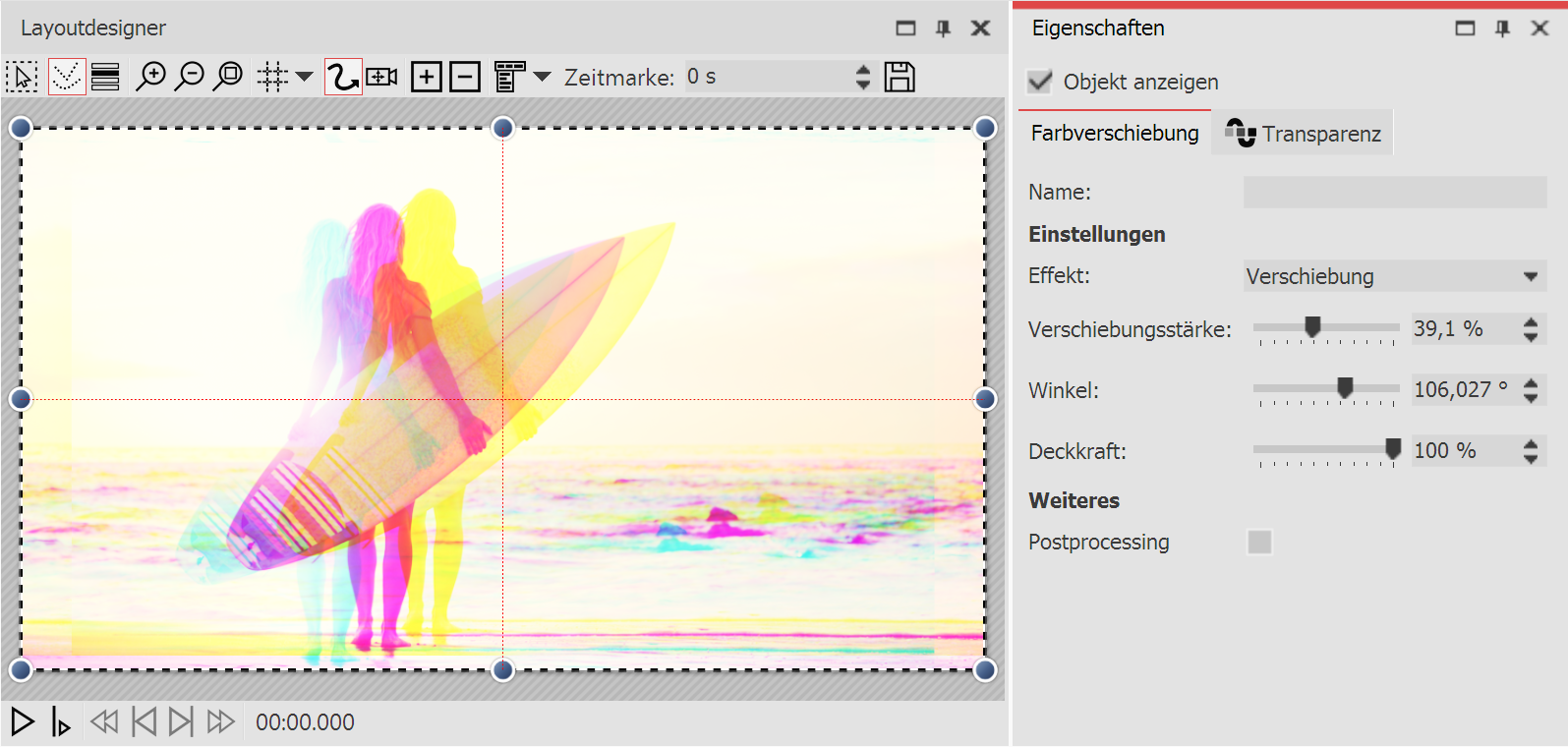Click the camera pan icon
This screenshot has height=747, width=1568.
[x=382, y=77]
